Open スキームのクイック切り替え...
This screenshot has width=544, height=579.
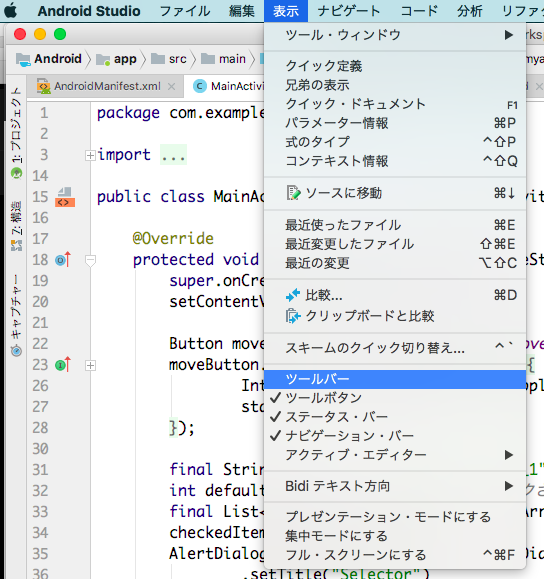(395, 348)
